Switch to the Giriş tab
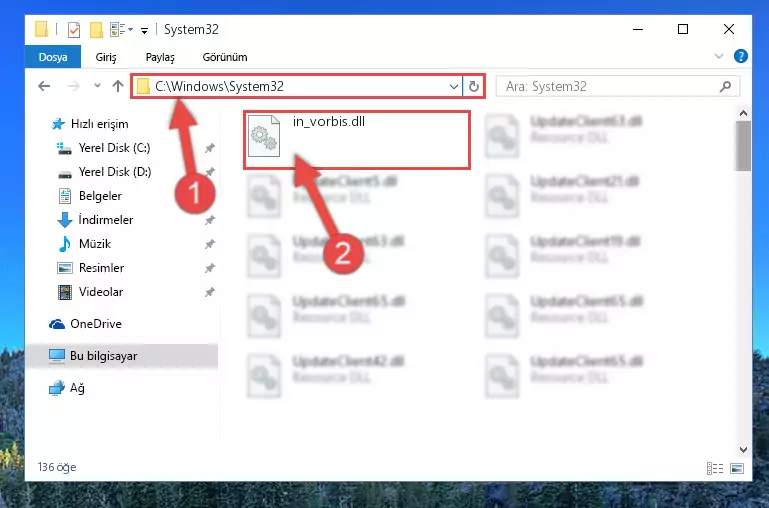Image resolution: width=769 pixels, height=508 pixels. point(106,57)
